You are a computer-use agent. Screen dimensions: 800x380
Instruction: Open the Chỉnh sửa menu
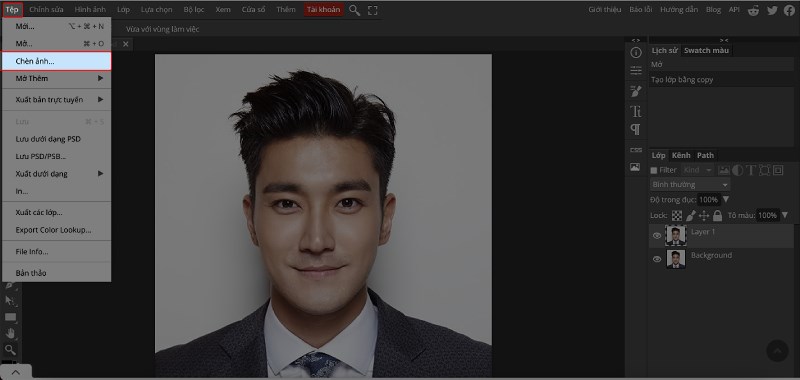coord(46,9)
